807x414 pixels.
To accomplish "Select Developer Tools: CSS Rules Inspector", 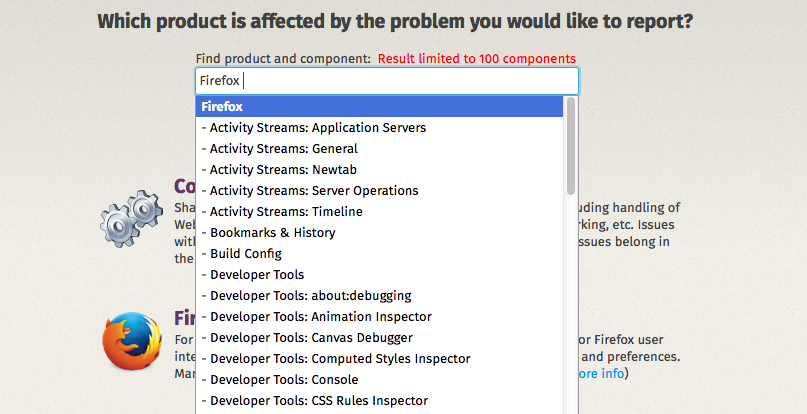I will (x=379, y=401).
